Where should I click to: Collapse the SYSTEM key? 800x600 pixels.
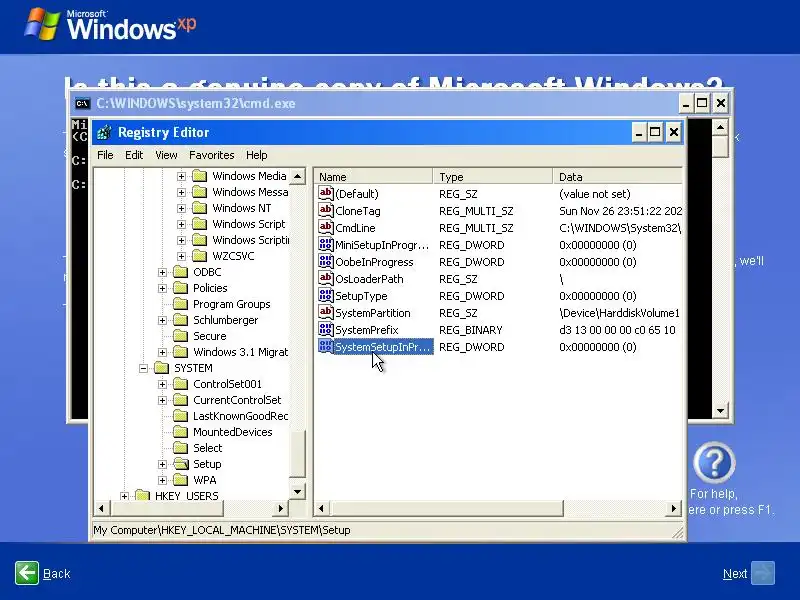click(143, 368)
